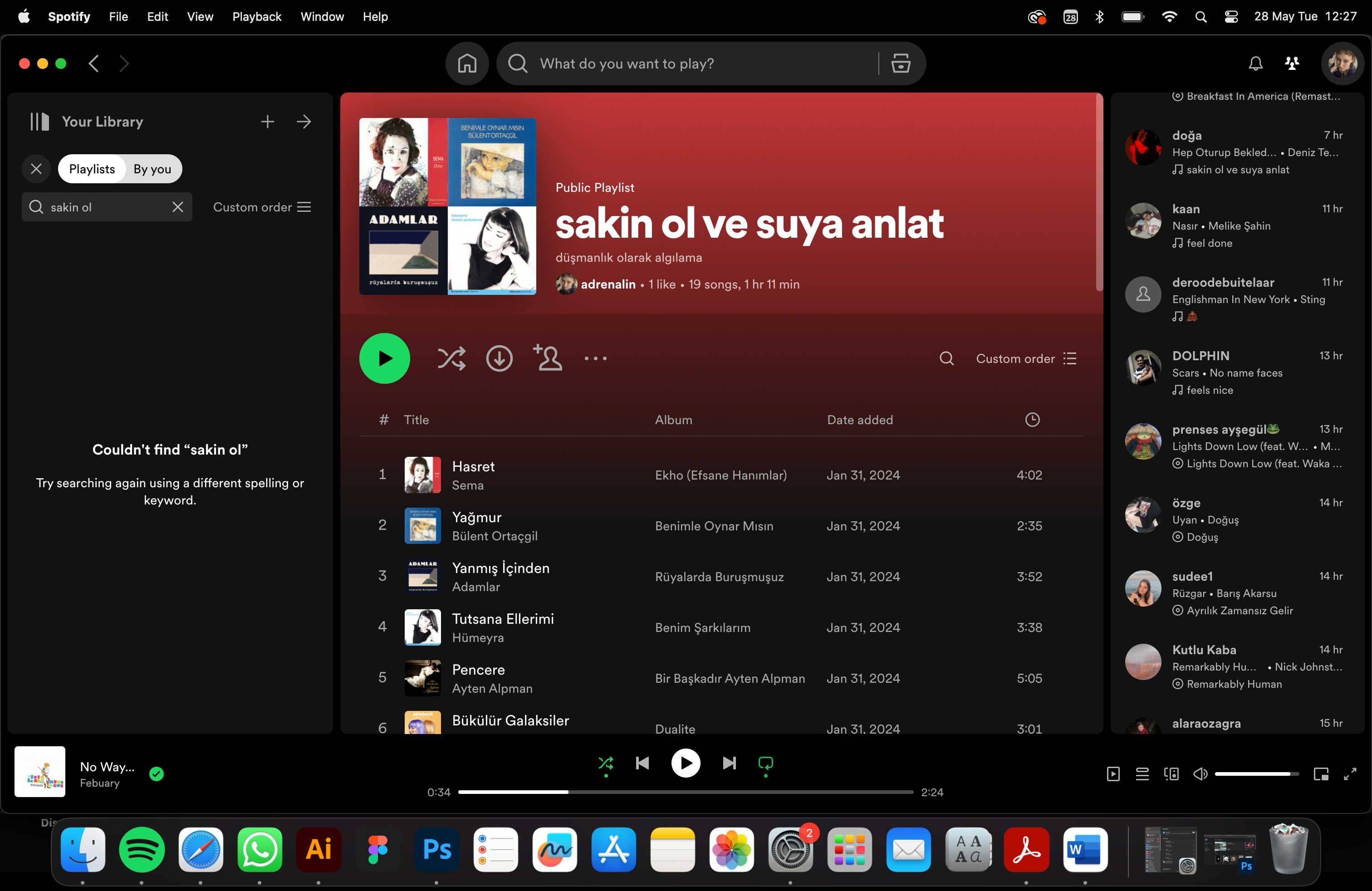Enable shuffle for this playlist
Viewport: 1372px width, 891px height.
(x=451, y=358)
